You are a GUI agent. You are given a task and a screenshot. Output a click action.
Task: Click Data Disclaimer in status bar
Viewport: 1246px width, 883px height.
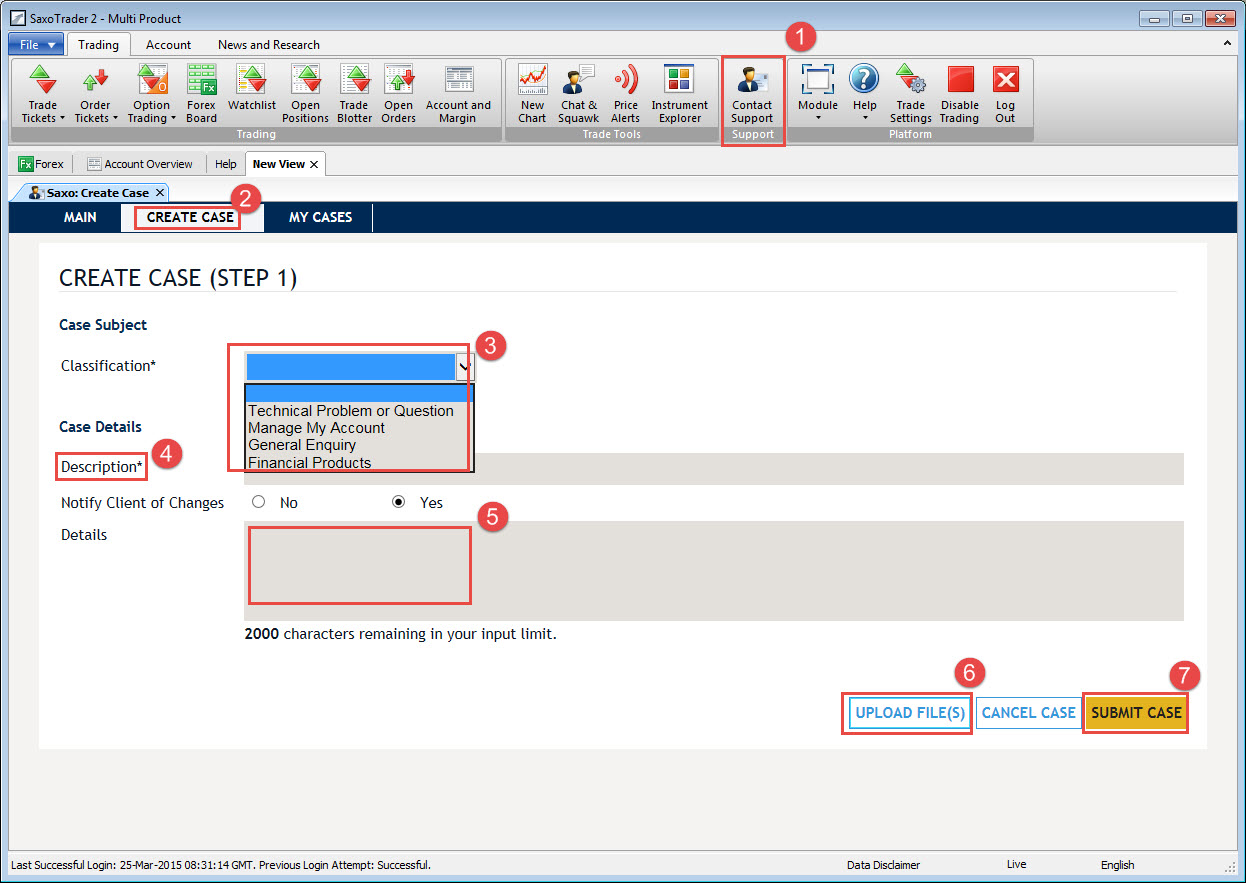coord(883,865)
